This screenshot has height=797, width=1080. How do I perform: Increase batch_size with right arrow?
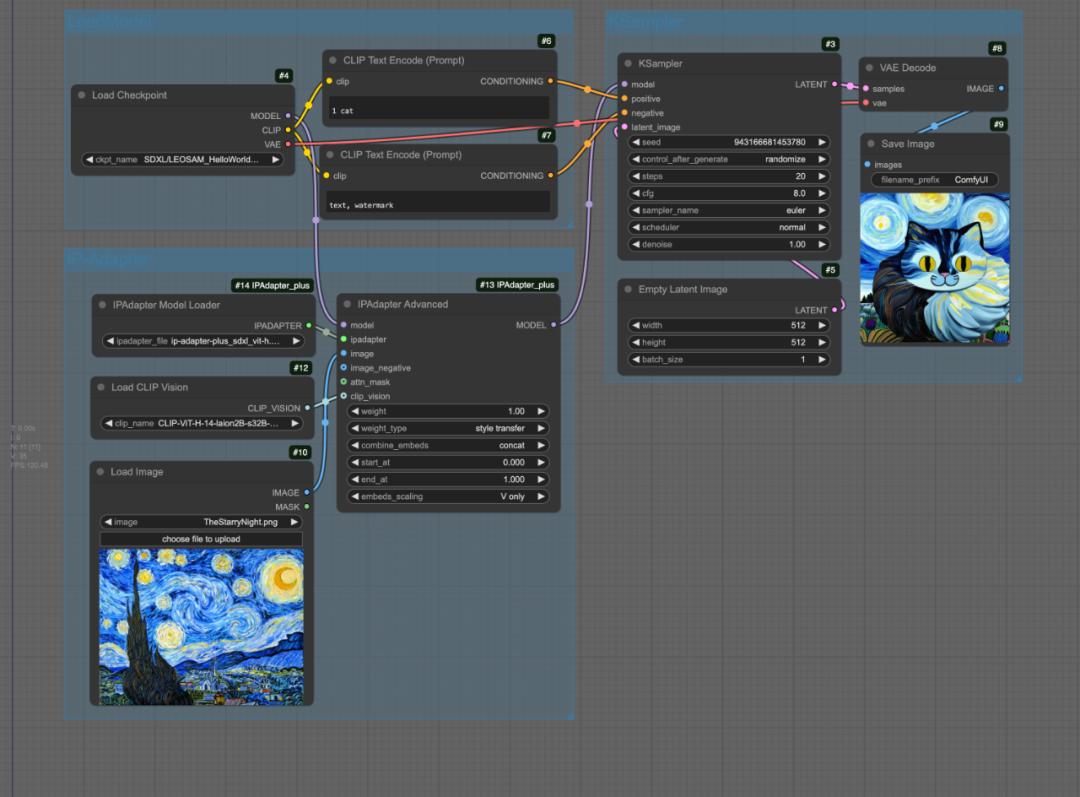pyautogui.click(x=822, y=360)
